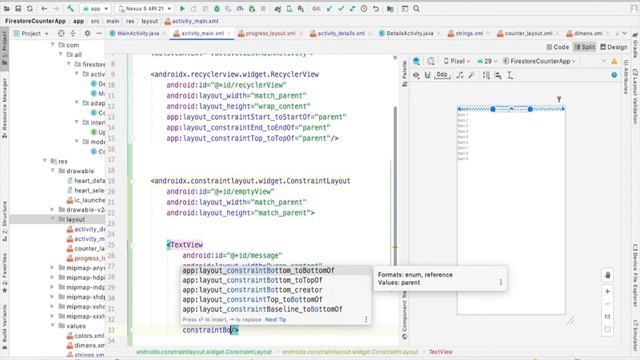
Task: Switch to Split view mode
Action: [x=584, y=47]
